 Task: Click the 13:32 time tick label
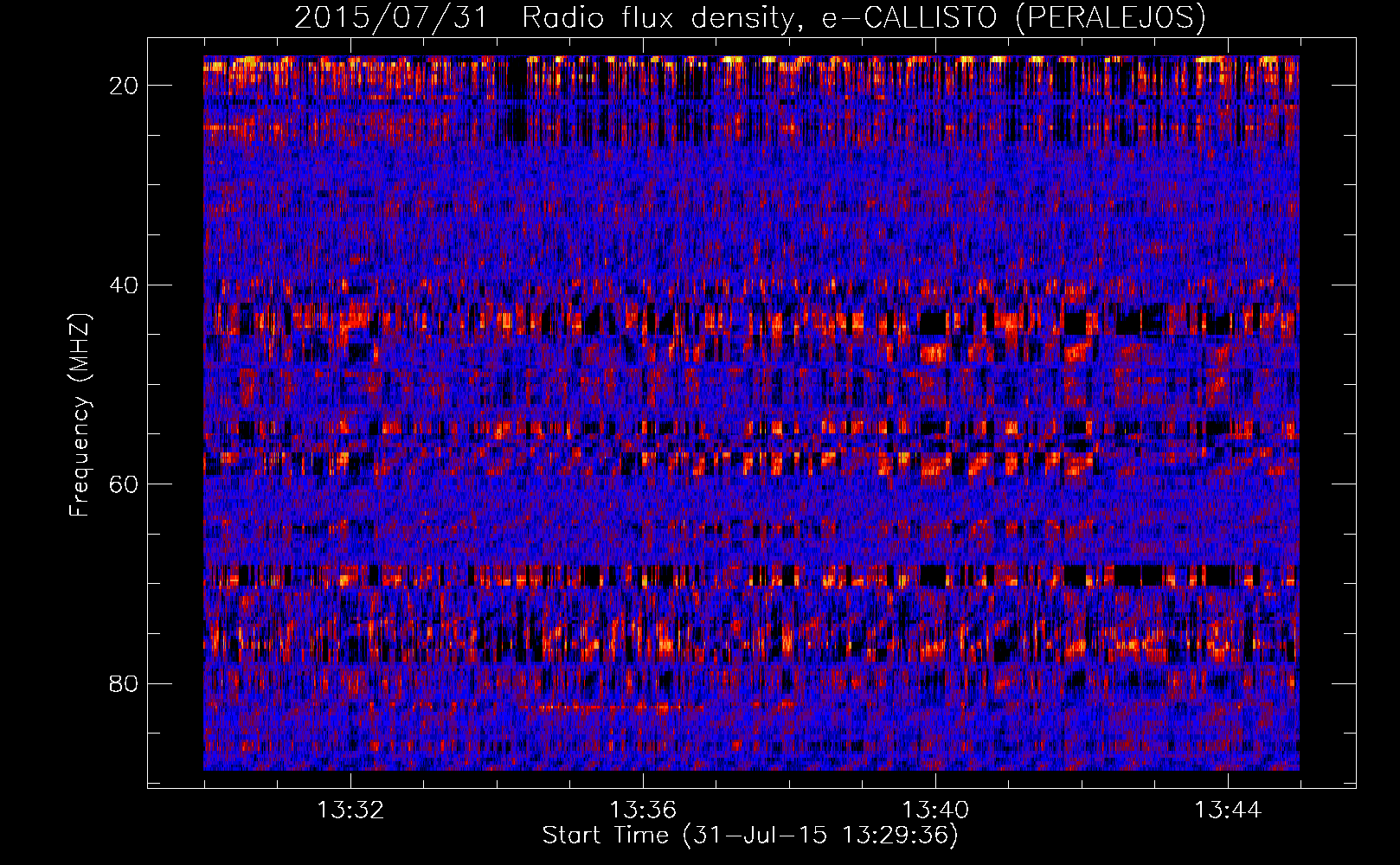(350, 811)
